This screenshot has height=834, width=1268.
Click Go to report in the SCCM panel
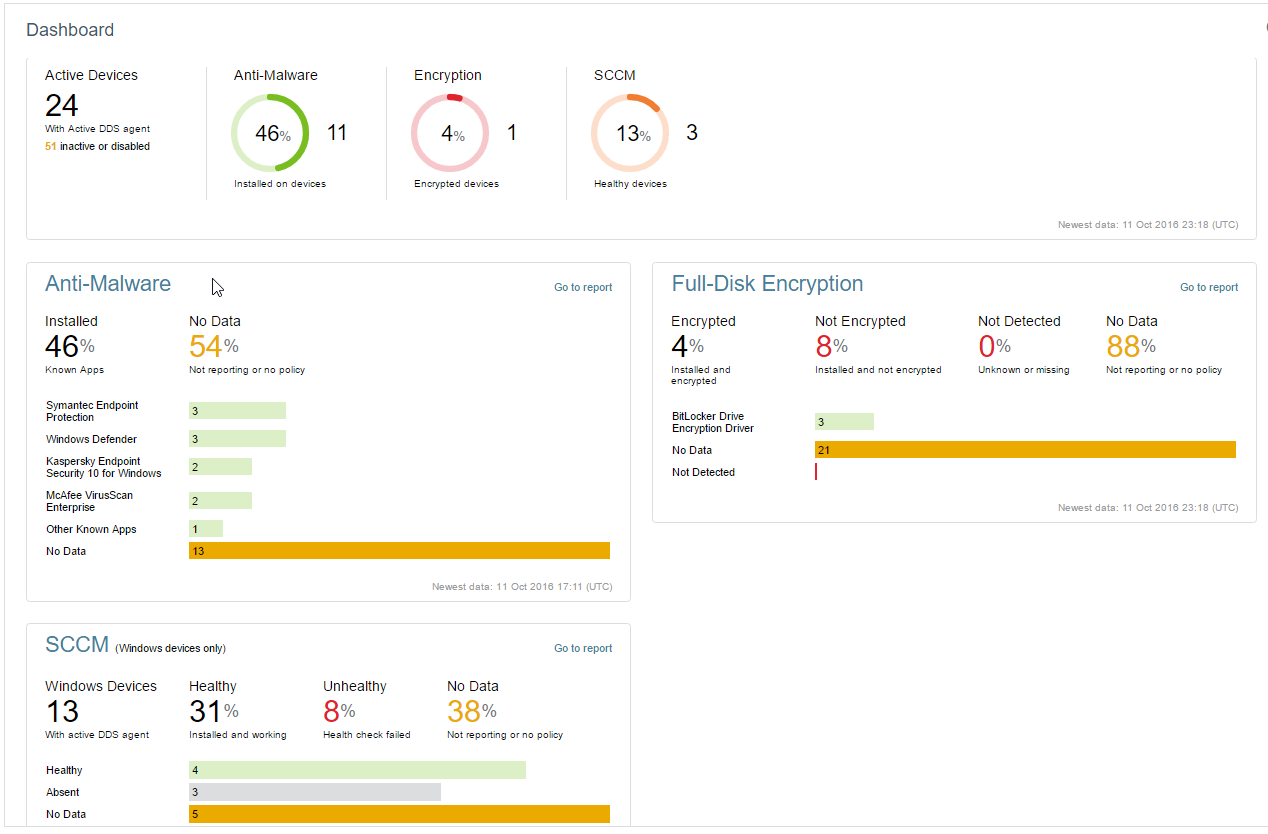(x=583, y=648)
